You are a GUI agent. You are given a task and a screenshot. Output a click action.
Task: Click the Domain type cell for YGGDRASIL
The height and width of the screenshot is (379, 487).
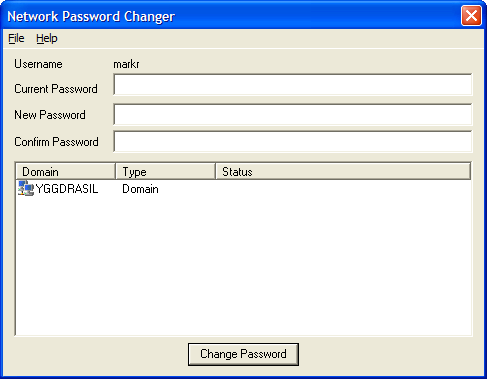(140, 189)
